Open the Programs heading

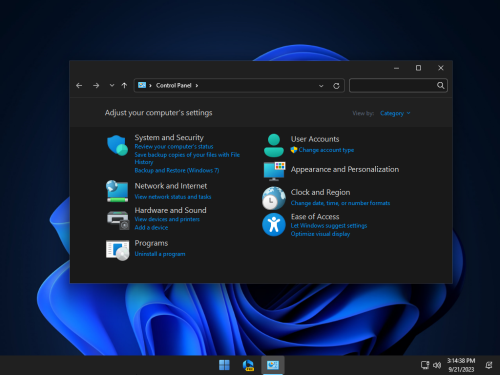coord(151,243)
